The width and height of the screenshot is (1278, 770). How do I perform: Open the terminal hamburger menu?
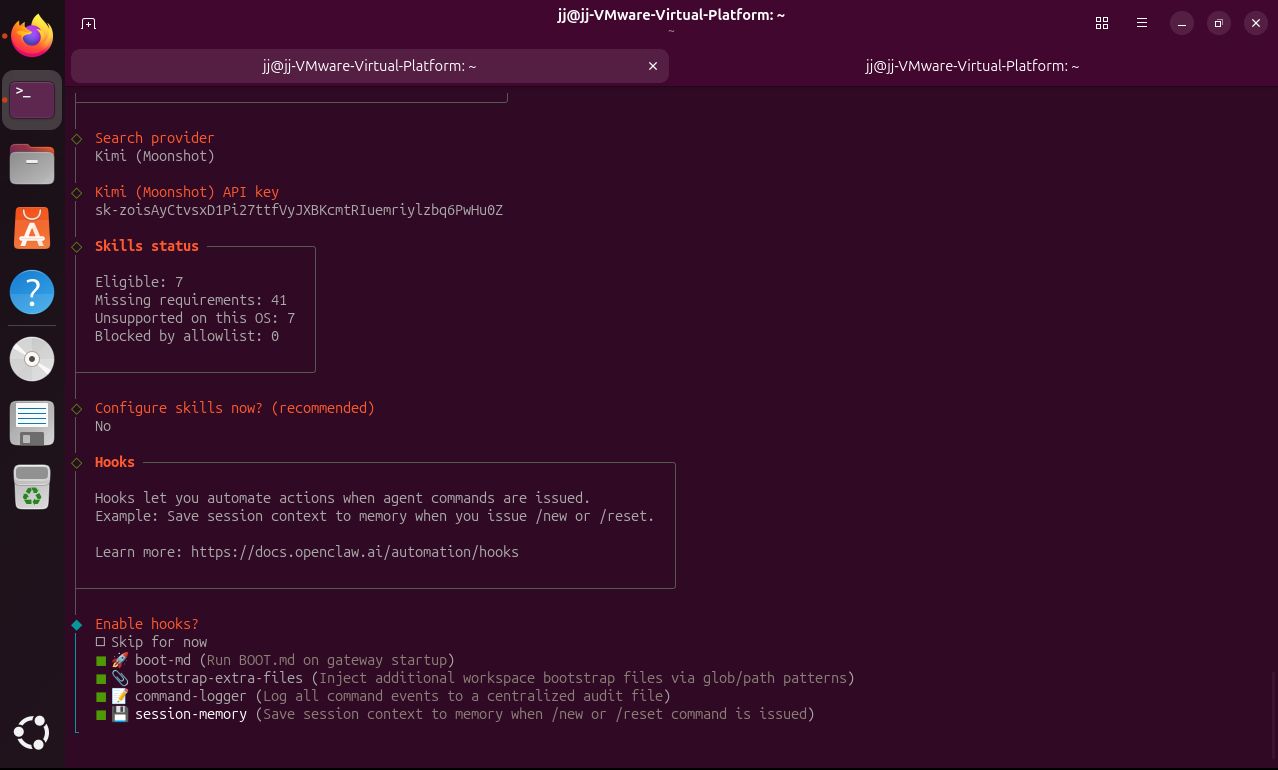click(1141, 23)
